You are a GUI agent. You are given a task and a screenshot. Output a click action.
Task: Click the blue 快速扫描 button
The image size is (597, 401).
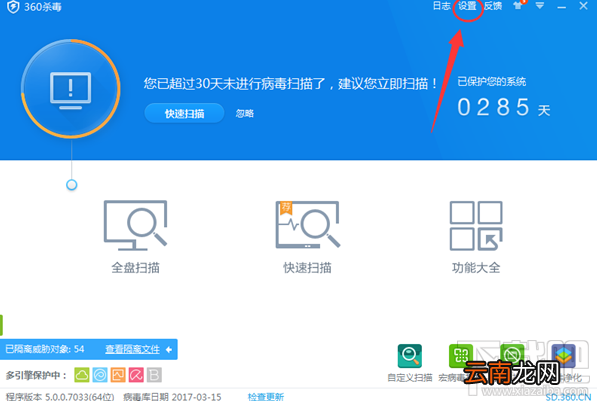point(184,113)
